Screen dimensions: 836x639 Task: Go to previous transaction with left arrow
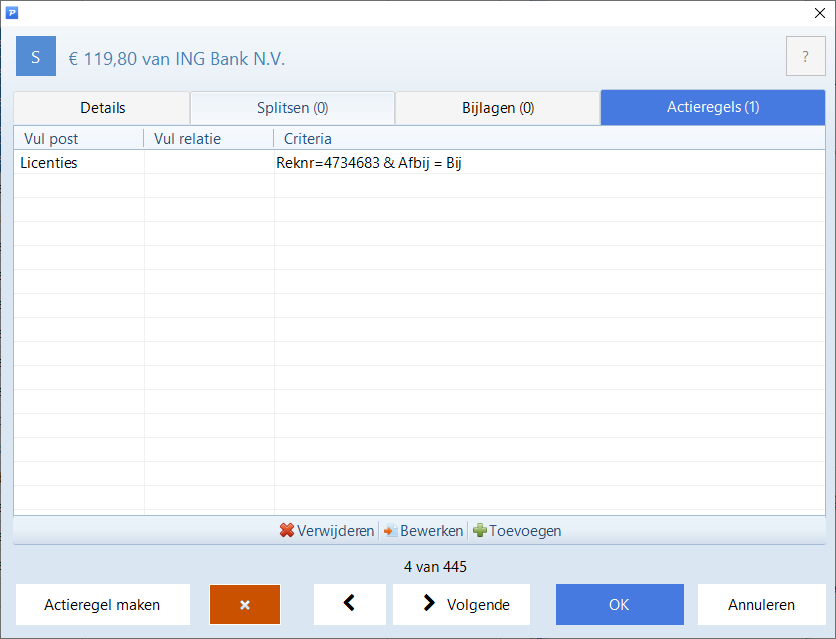[x=349, y=604]
